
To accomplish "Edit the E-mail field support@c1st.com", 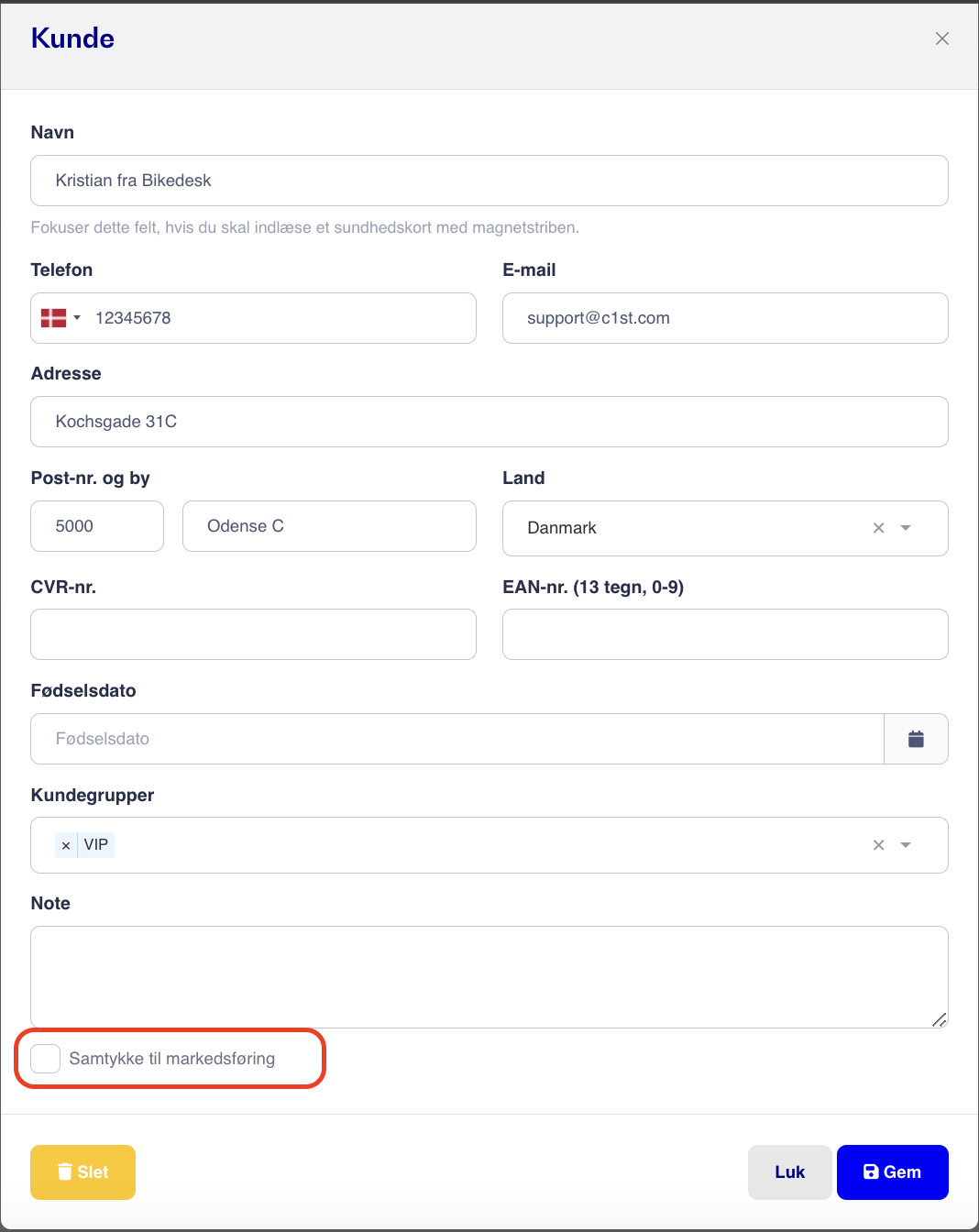I will click(x=725, y=318).
